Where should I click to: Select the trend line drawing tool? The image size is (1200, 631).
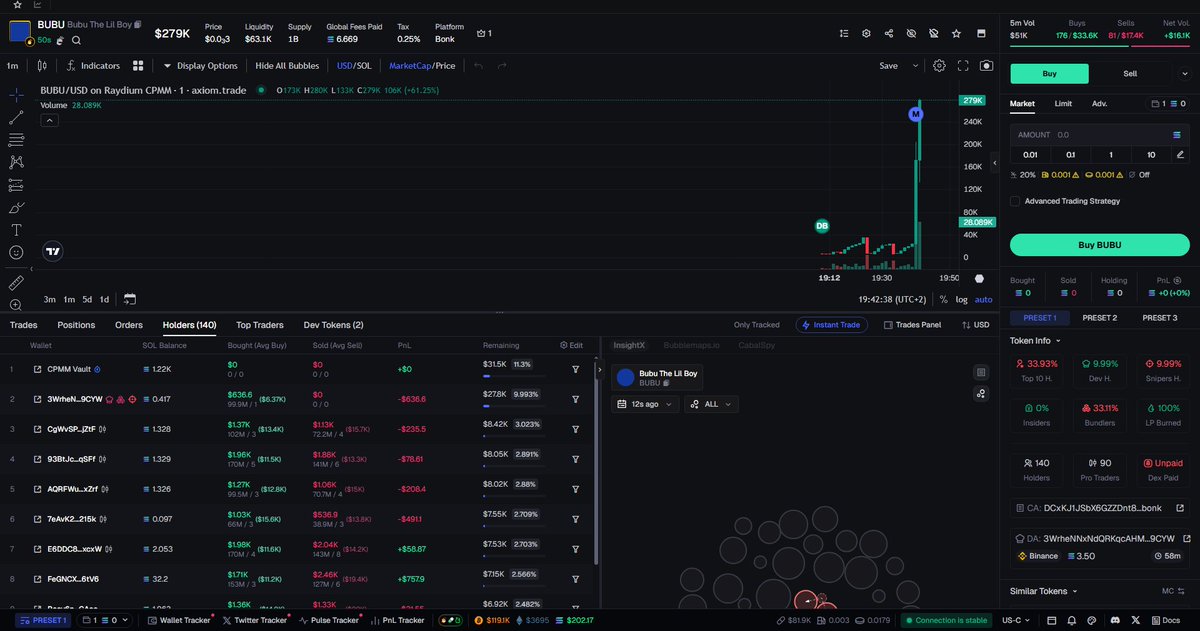(x=16, y=117)
